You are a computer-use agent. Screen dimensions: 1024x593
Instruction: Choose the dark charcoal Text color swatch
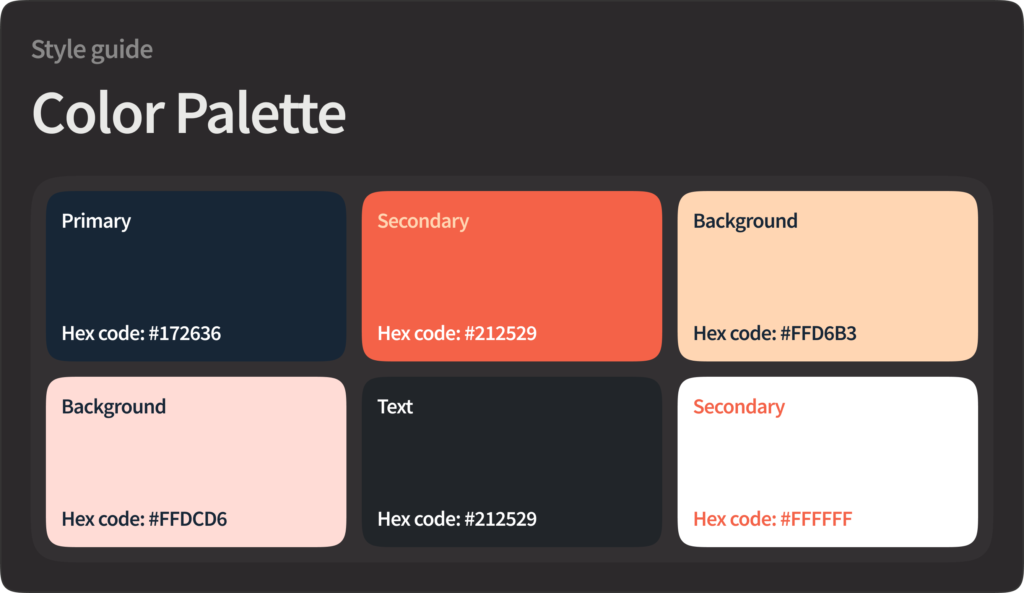coord(511,462)
